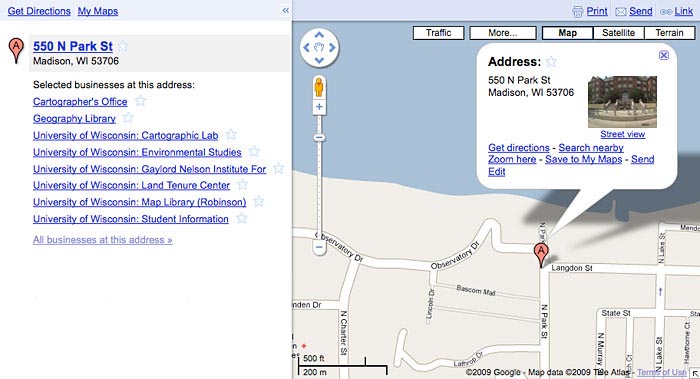700x379 pixels.
Task: Click Send in the info bubble
Action: click(642, 159)
